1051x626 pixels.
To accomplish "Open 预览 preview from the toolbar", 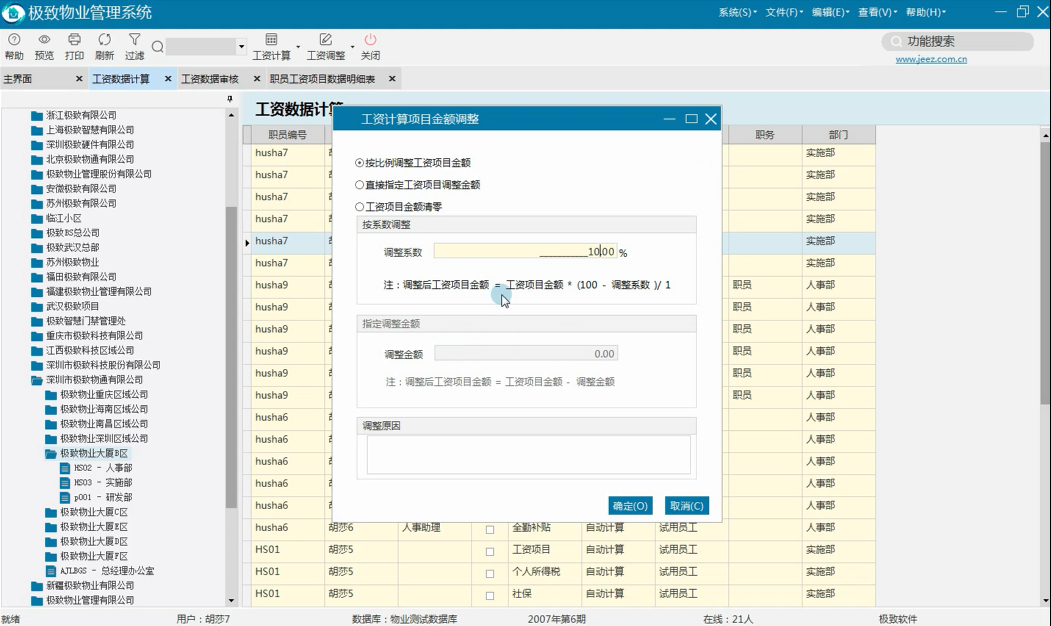I will (x=44, y=40).
